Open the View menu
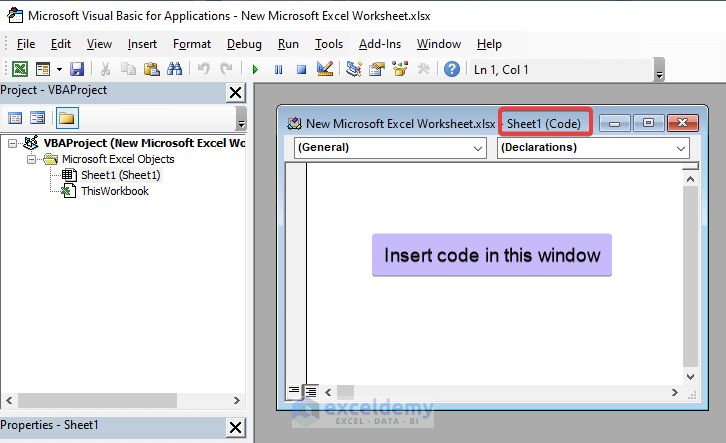Viewport: 726px width, 443px height. (x=99, y=44)
